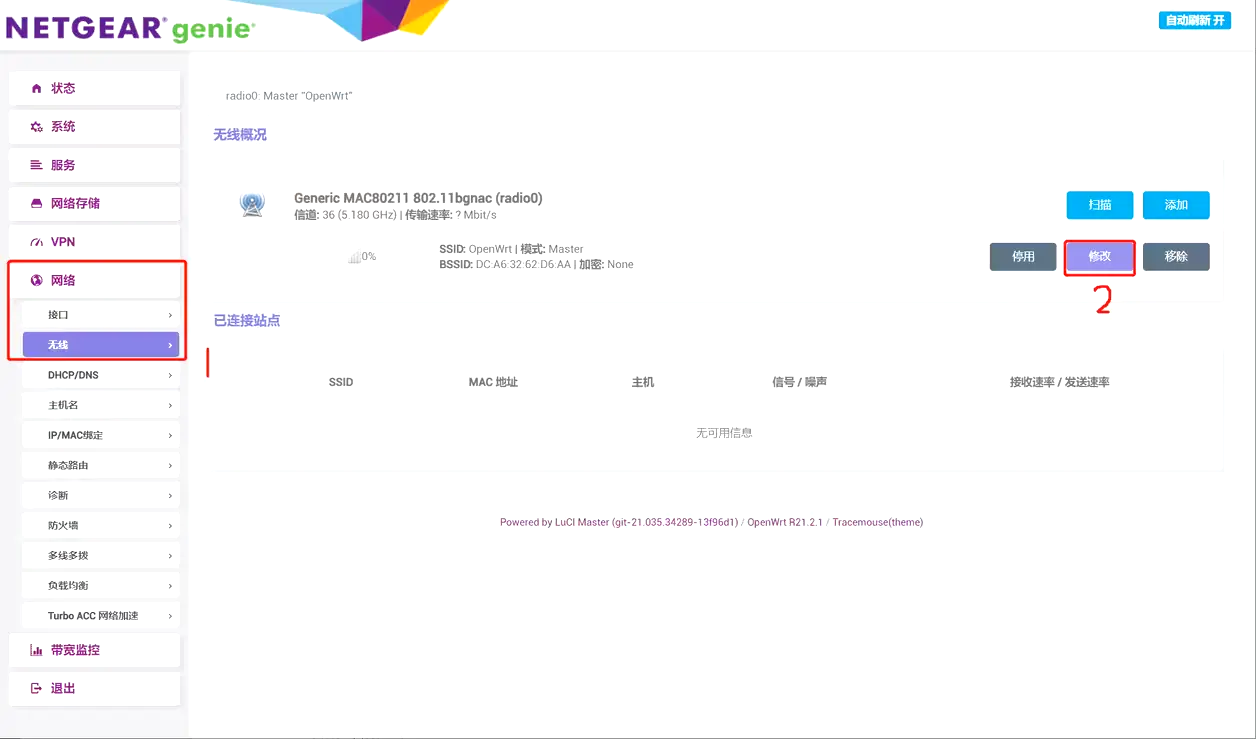Expand the DHCP/DNS chevron arrow
This screenshot has height=739, width=1256.
(170, 376)
